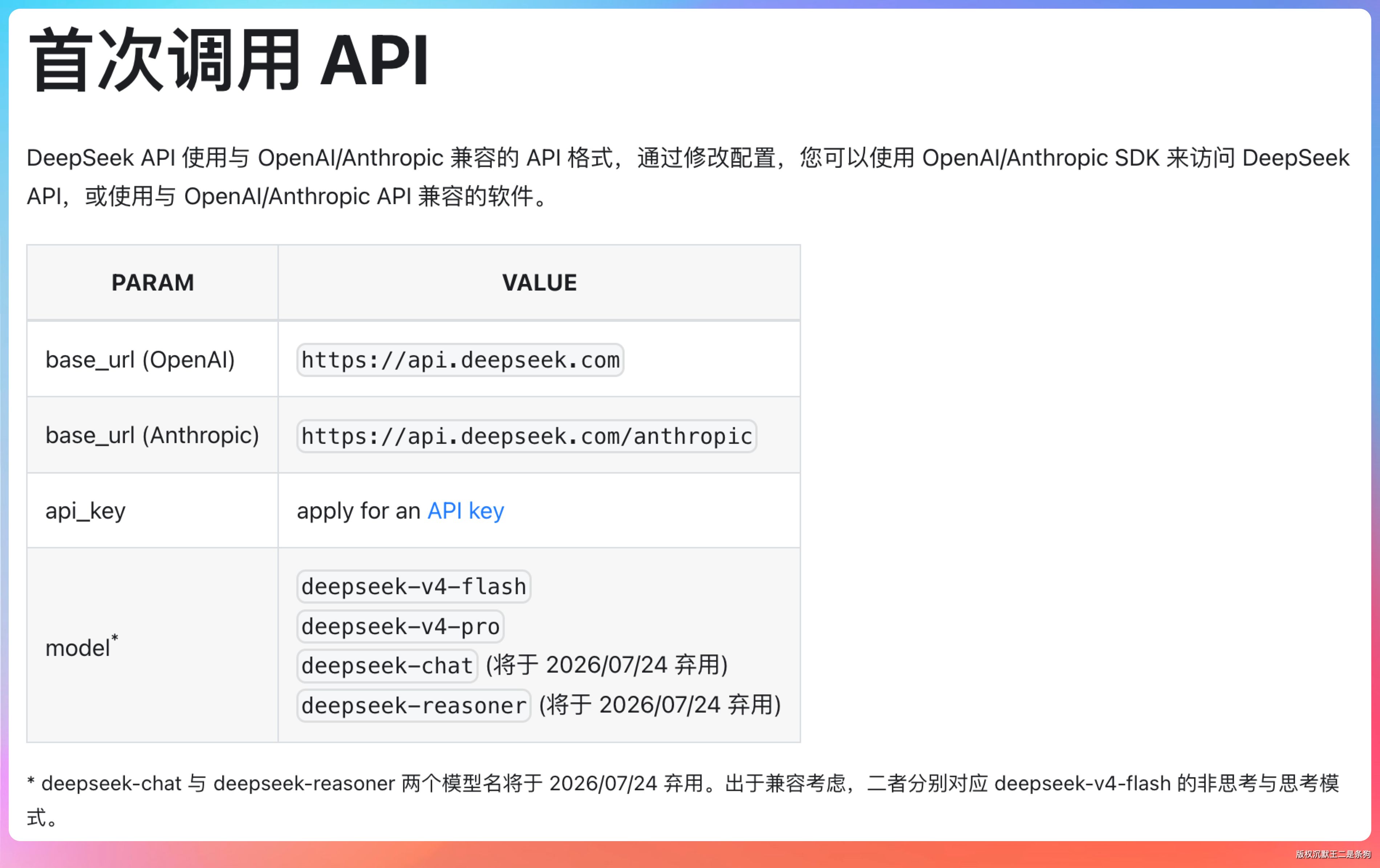
Task: Click the deepseek-chat code tag
Action: click(387, 666)
